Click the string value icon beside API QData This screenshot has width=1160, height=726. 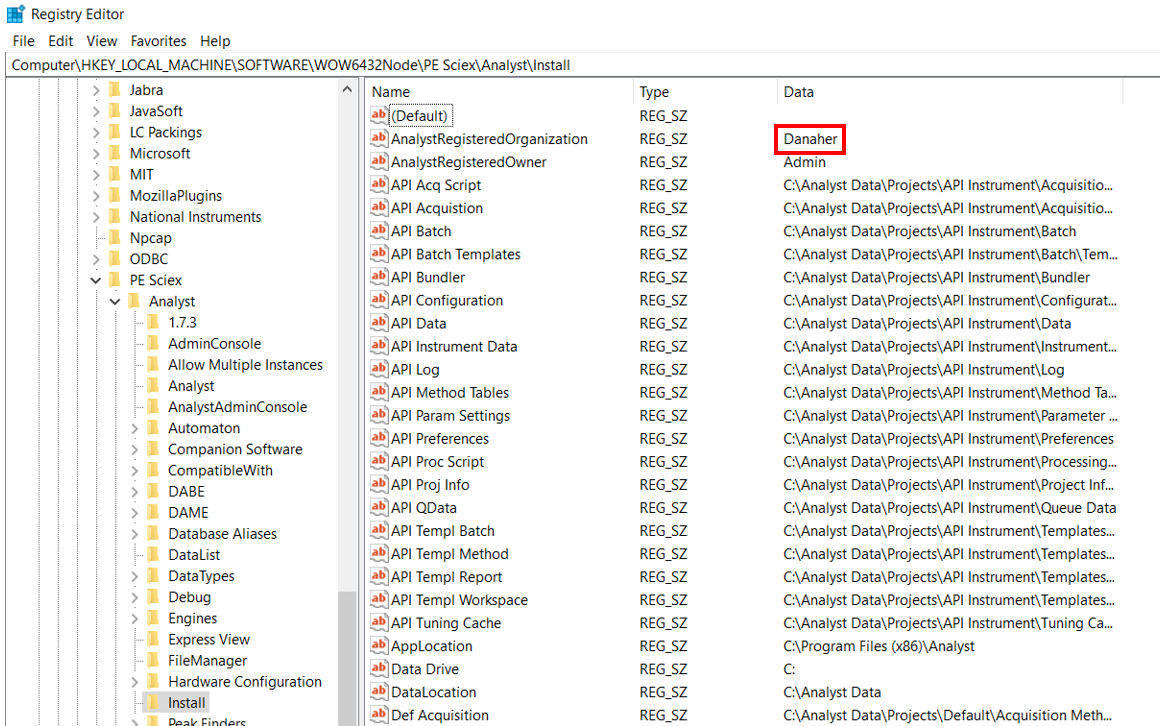[379, 506]
